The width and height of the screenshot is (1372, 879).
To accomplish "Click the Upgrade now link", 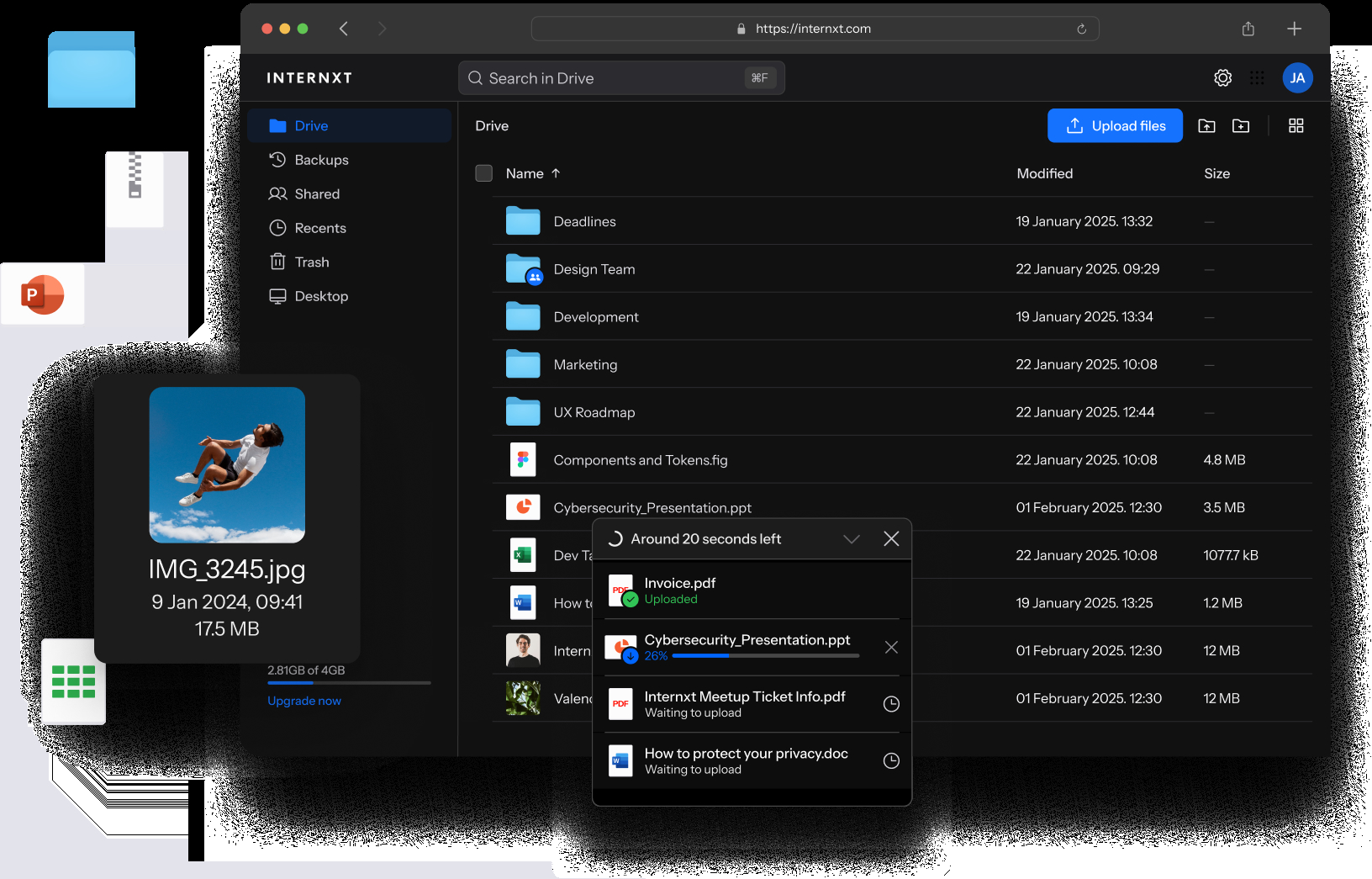I will pos(303,701).
